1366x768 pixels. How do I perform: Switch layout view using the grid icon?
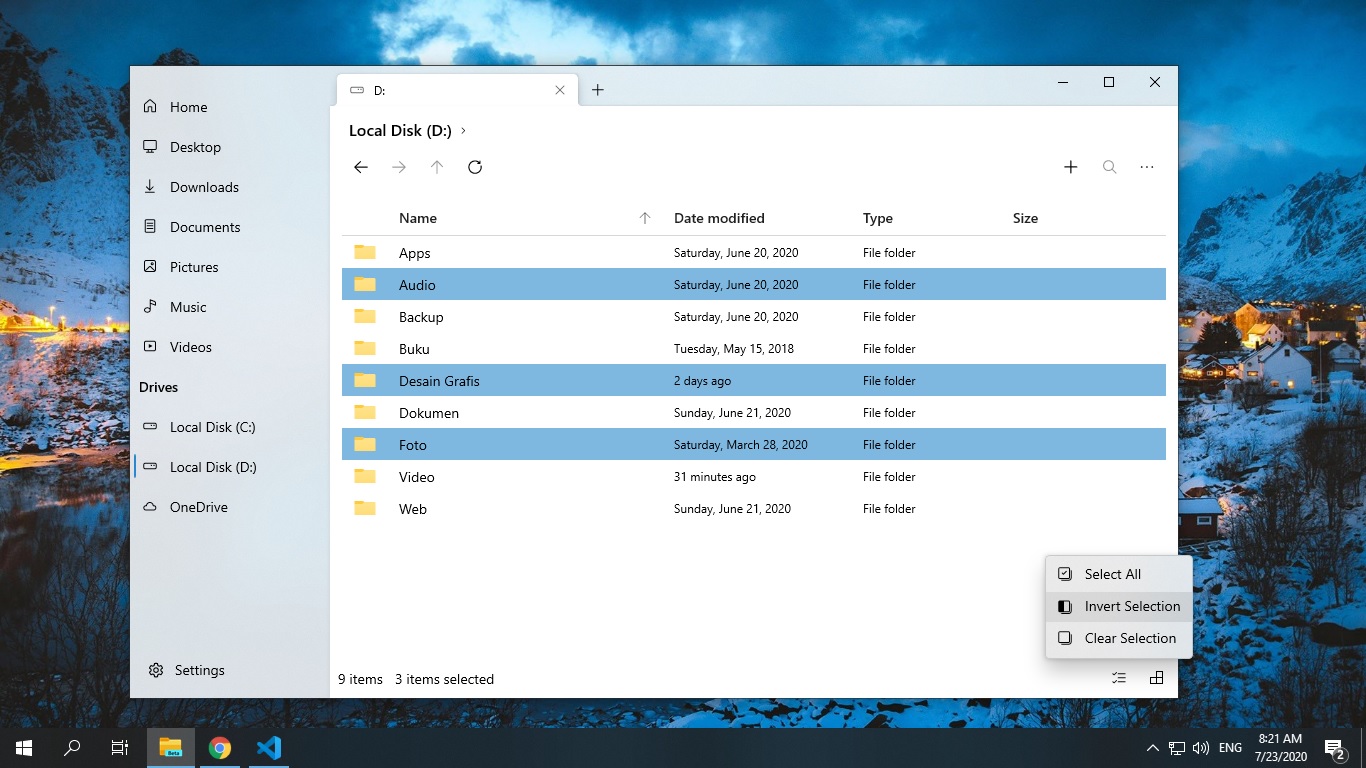click(x=1157, y=677)
